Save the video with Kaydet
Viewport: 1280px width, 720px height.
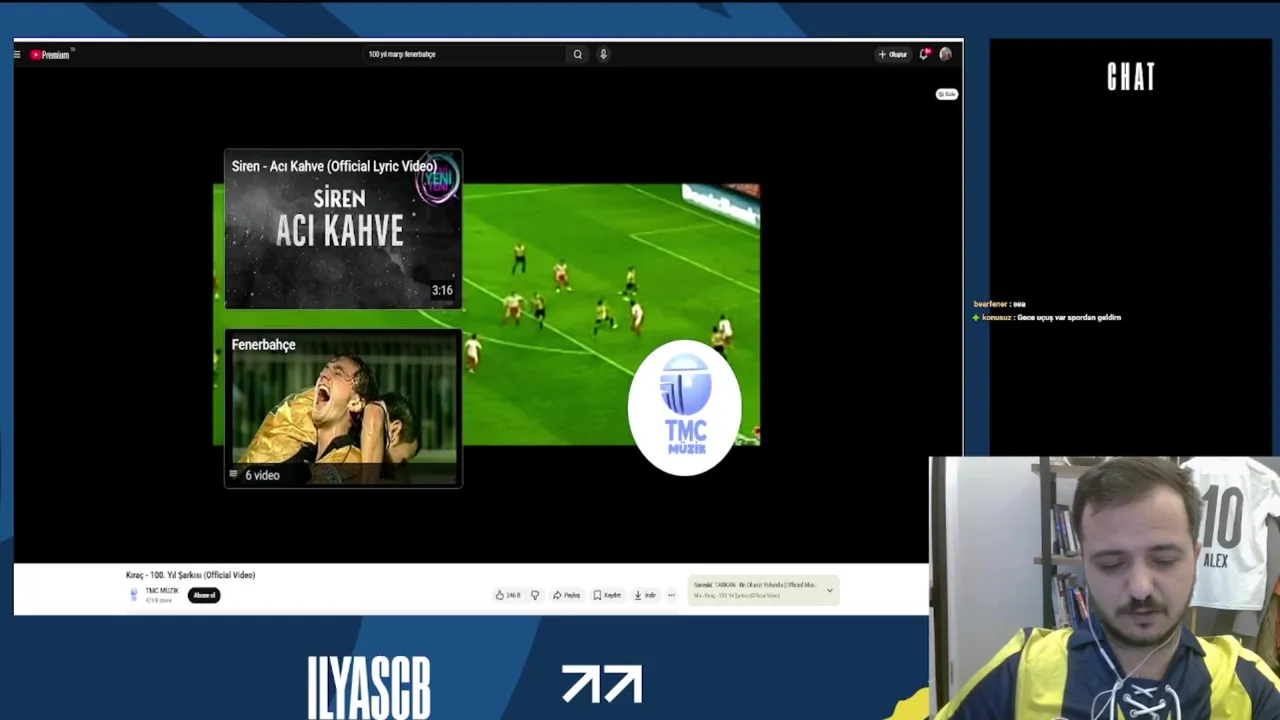(607, 595)
